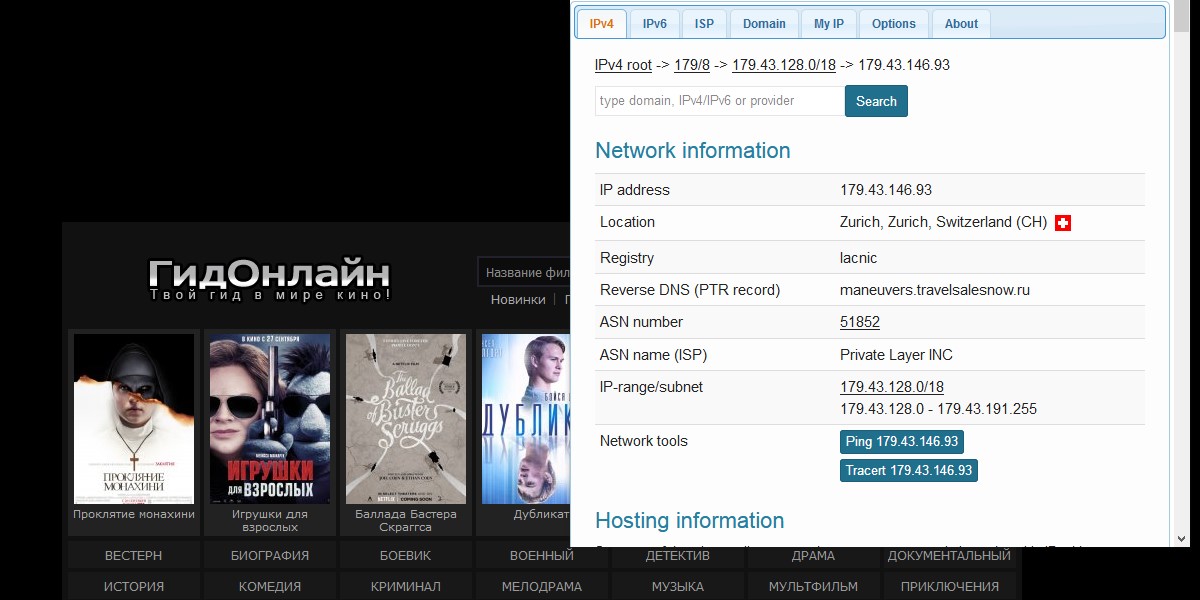Browse the БИОГРАФИЯ genre
This screenshot has width=1200, height=600.
(270, 556)
